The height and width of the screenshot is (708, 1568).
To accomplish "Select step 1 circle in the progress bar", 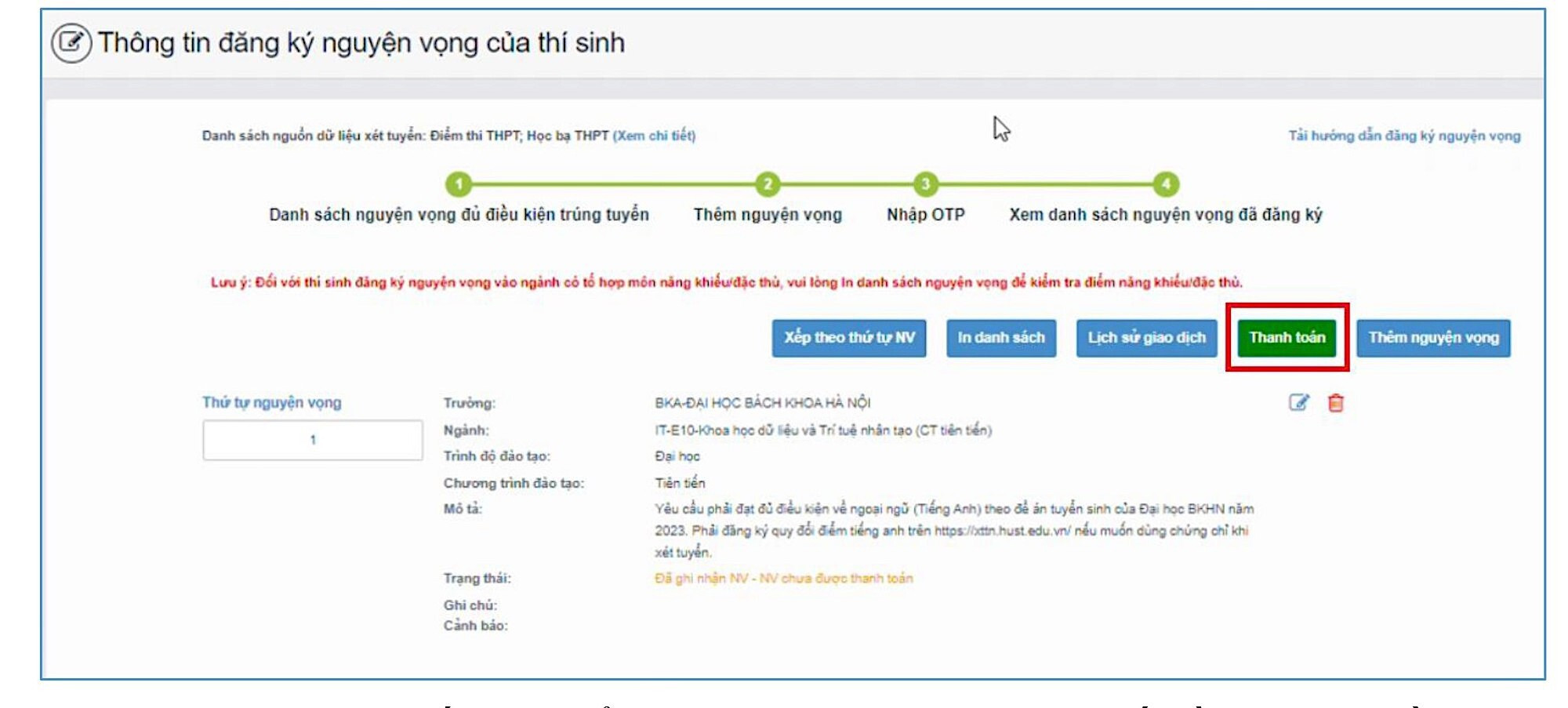I will [459, 182].
